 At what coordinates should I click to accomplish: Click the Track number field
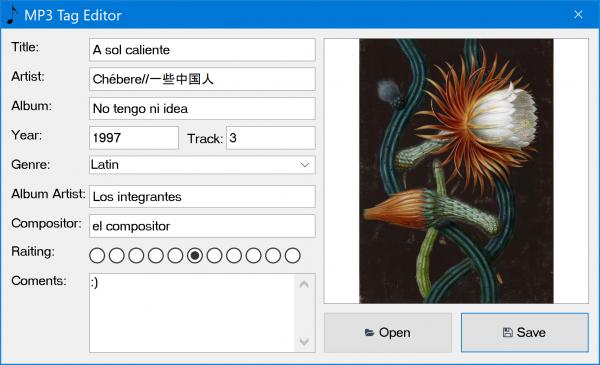(271, 138)
